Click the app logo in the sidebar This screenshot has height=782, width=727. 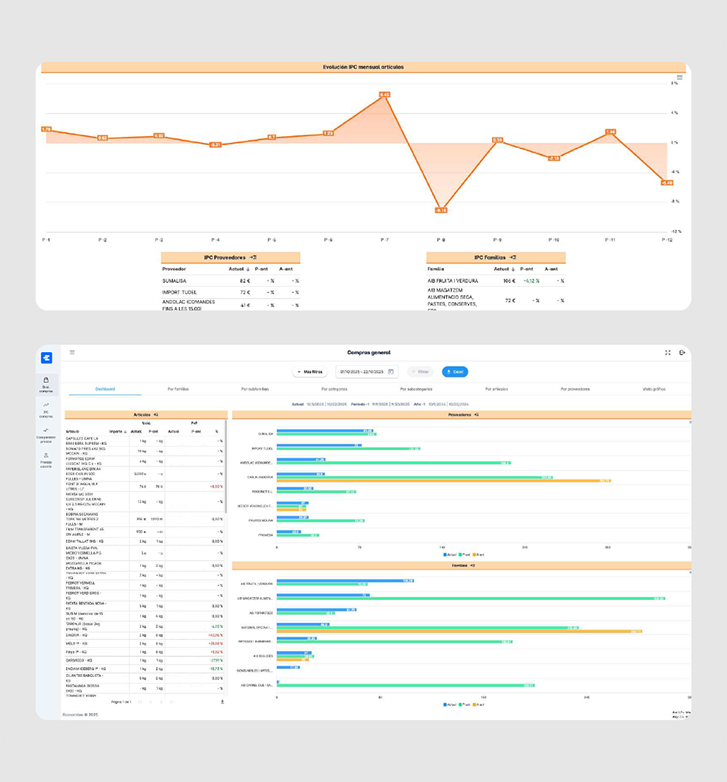pyautogui.click(x=46, y=358)
